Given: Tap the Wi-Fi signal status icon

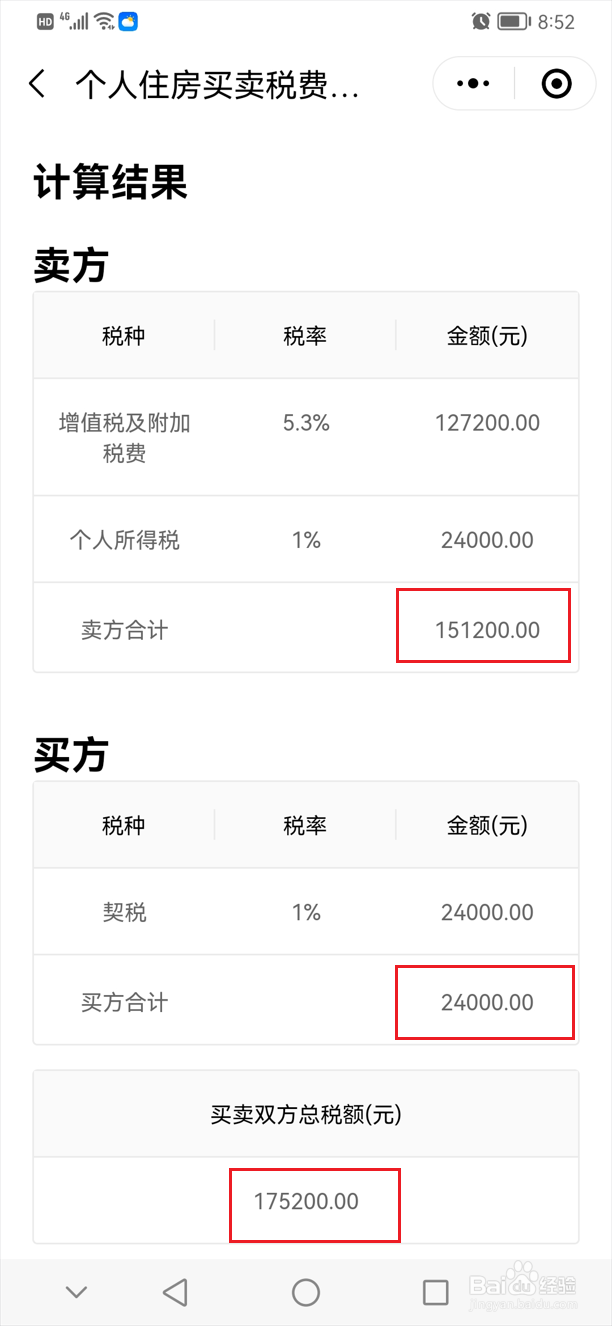Looking at the screenshot, I should pos(105,21).
